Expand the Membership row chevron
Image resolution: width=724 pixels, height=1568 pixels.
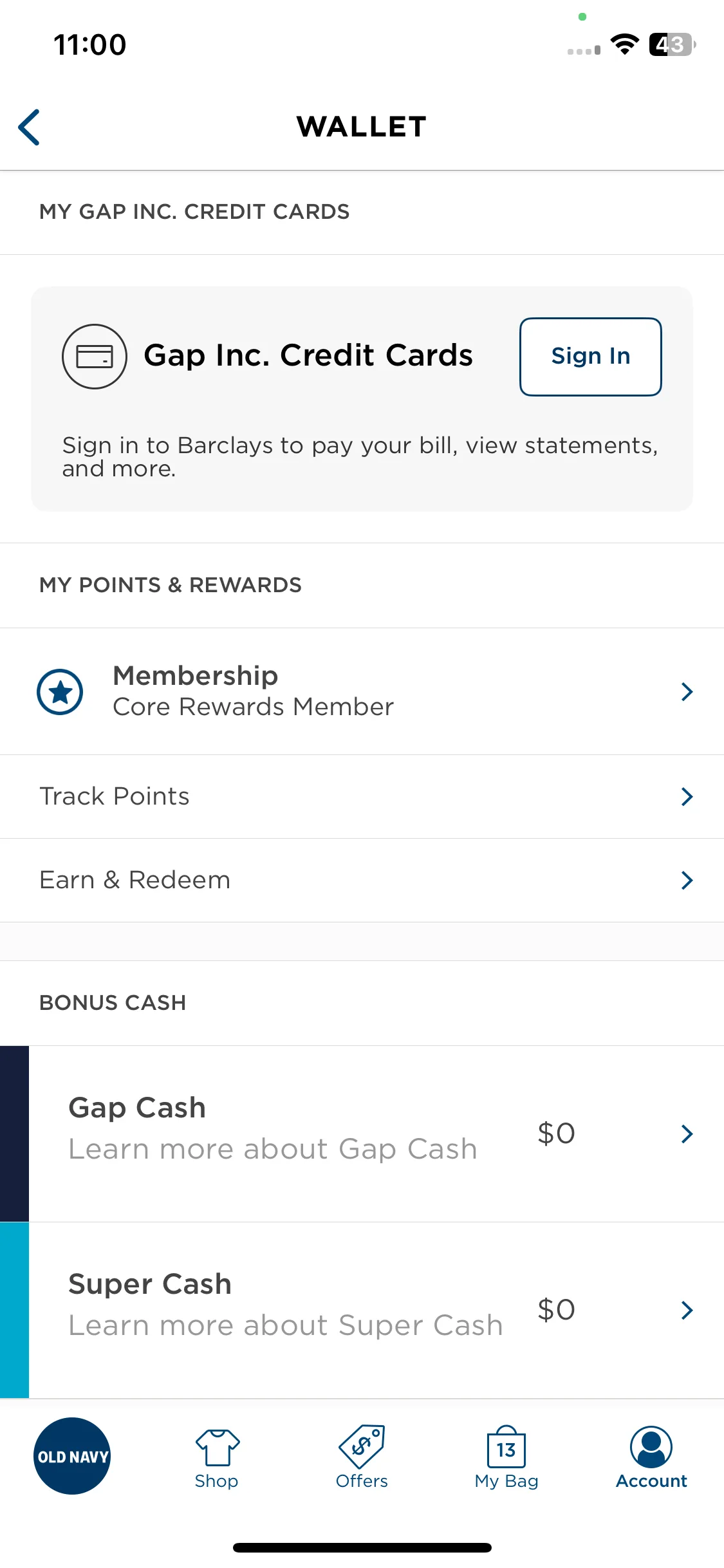pos(687,691)
